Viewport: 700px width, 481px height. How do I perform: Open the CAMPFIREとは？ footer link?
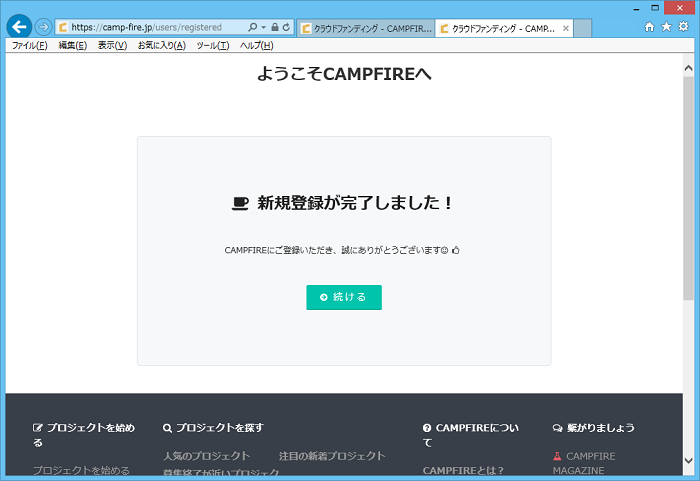click(463, 471)
